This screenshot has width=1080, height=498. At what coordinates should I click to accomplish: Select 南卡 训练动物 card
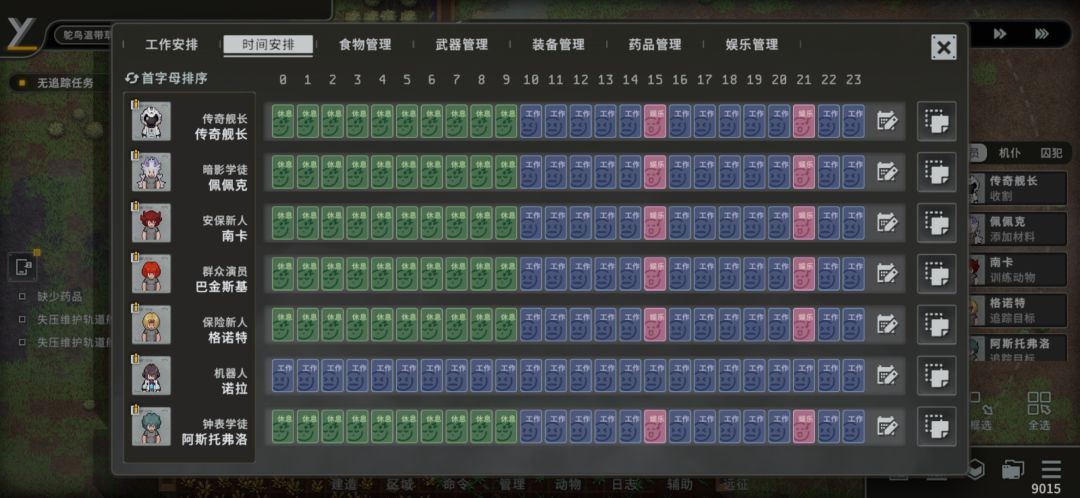[x=1018, y=270]
